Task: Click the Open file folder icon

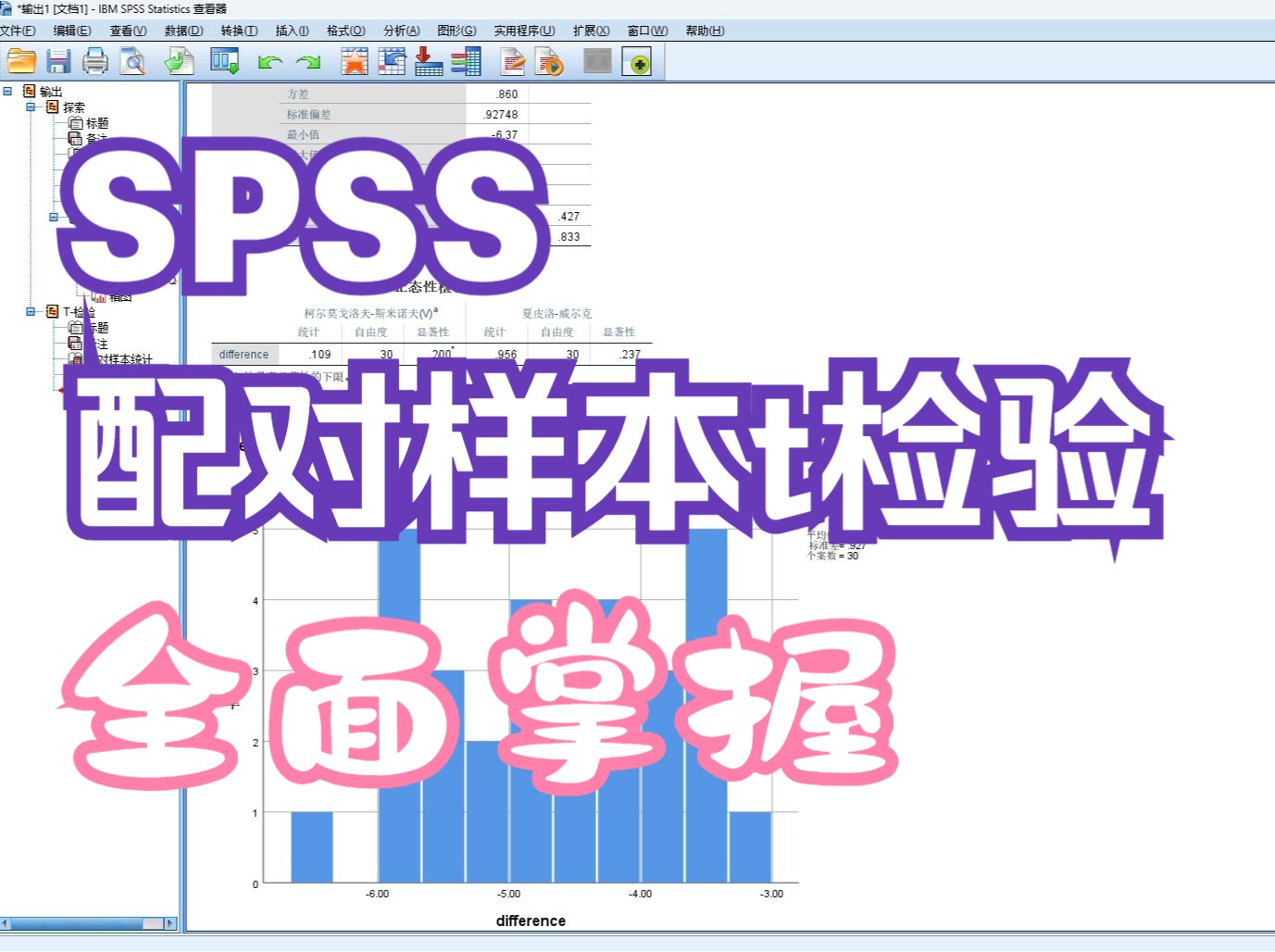Action: (x=21, y=62)
